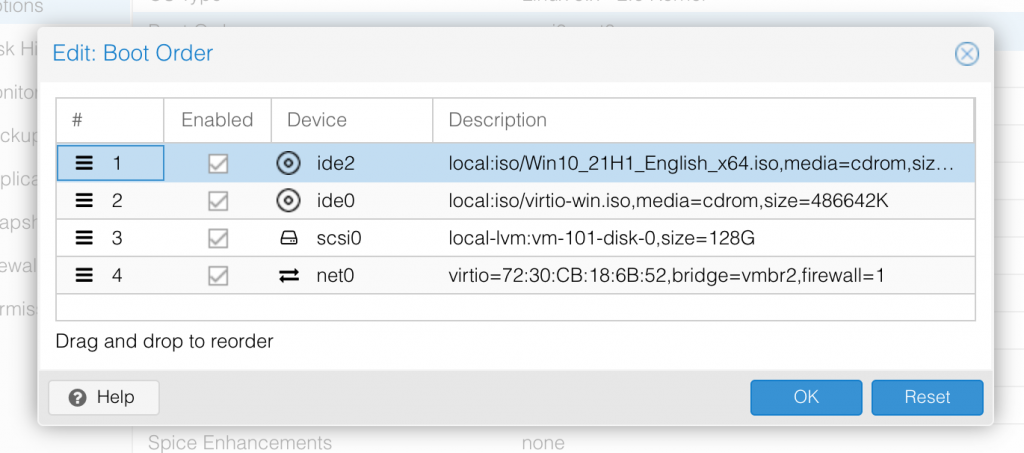
Task: Click the drag handle for row 1
Action: pyautogui.click(x=85, y=163)
